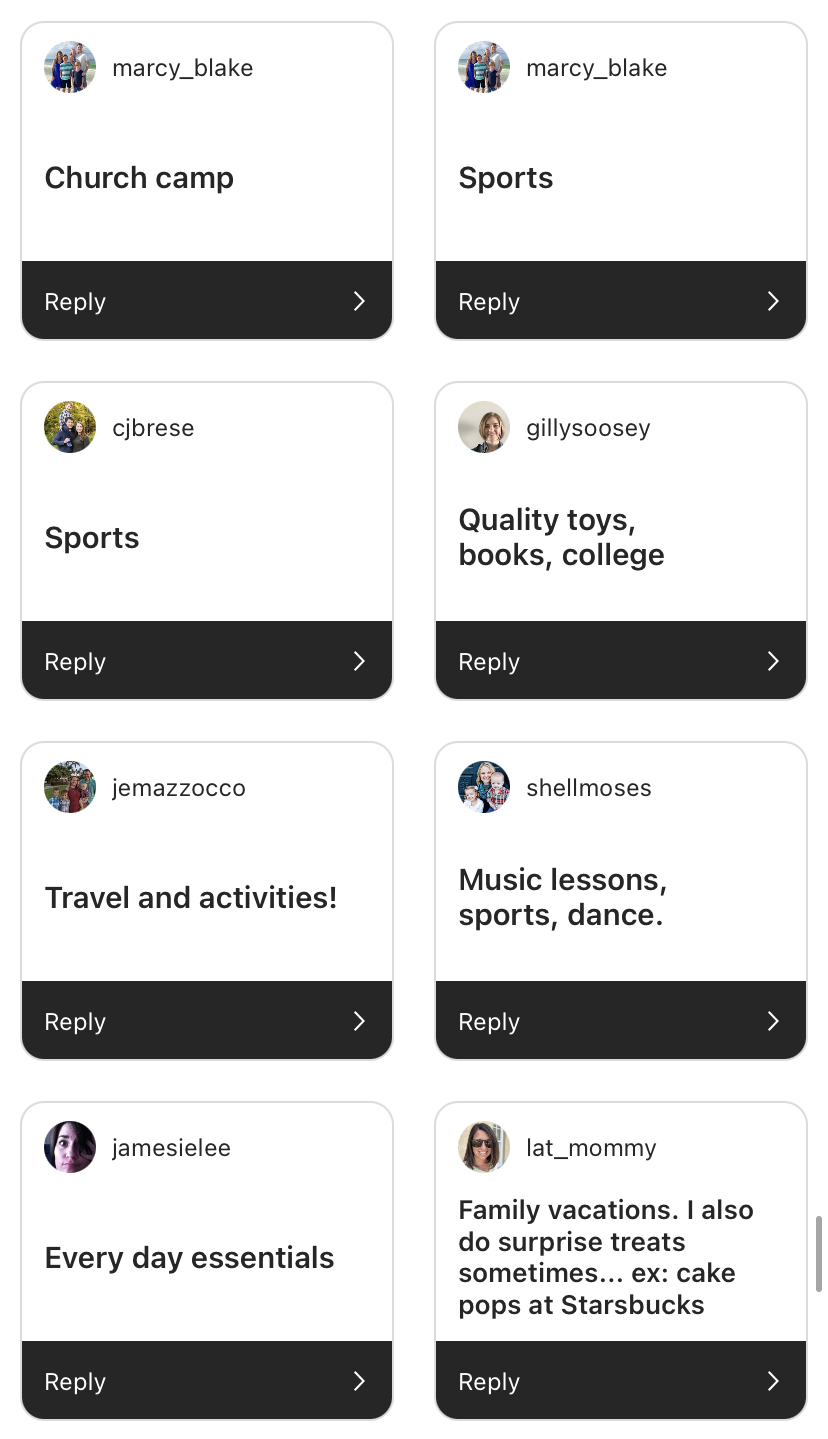
Task: View cjbrese profile picture
Action: click(70, 427)
